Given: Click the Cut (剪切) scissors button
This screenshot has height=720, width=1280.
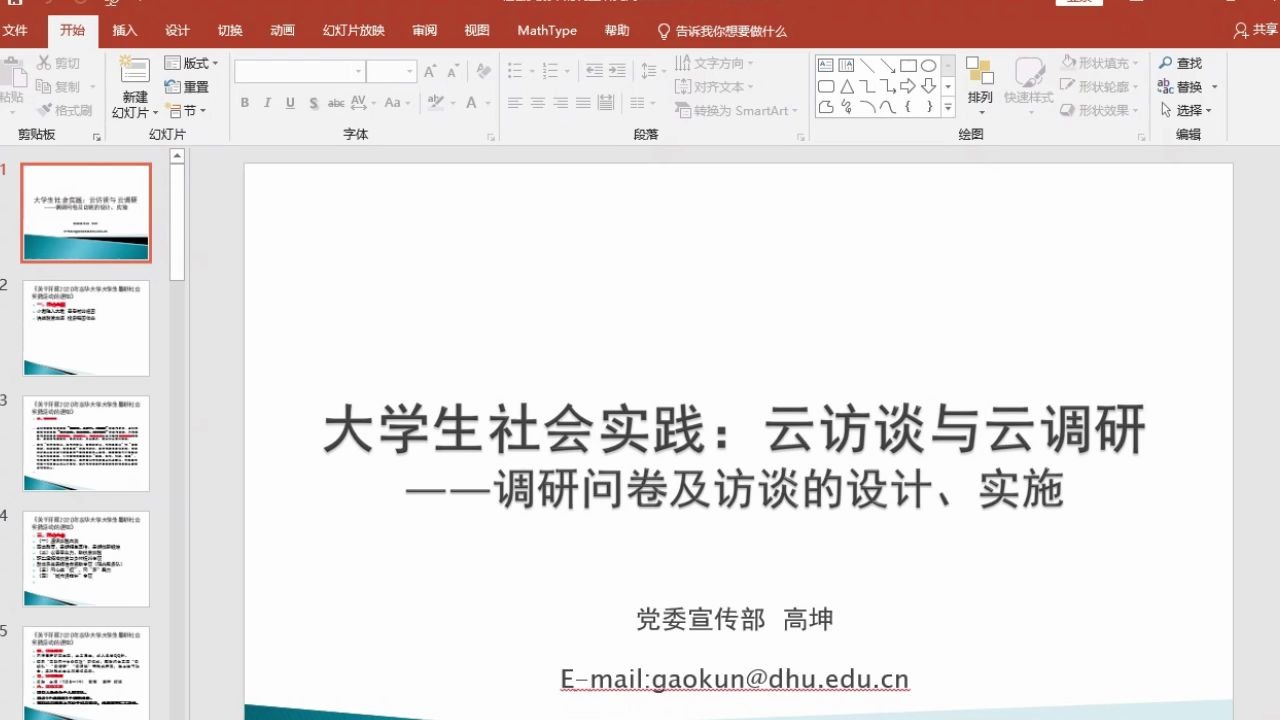Looking at the screenshot, I should tap(58, 63).
